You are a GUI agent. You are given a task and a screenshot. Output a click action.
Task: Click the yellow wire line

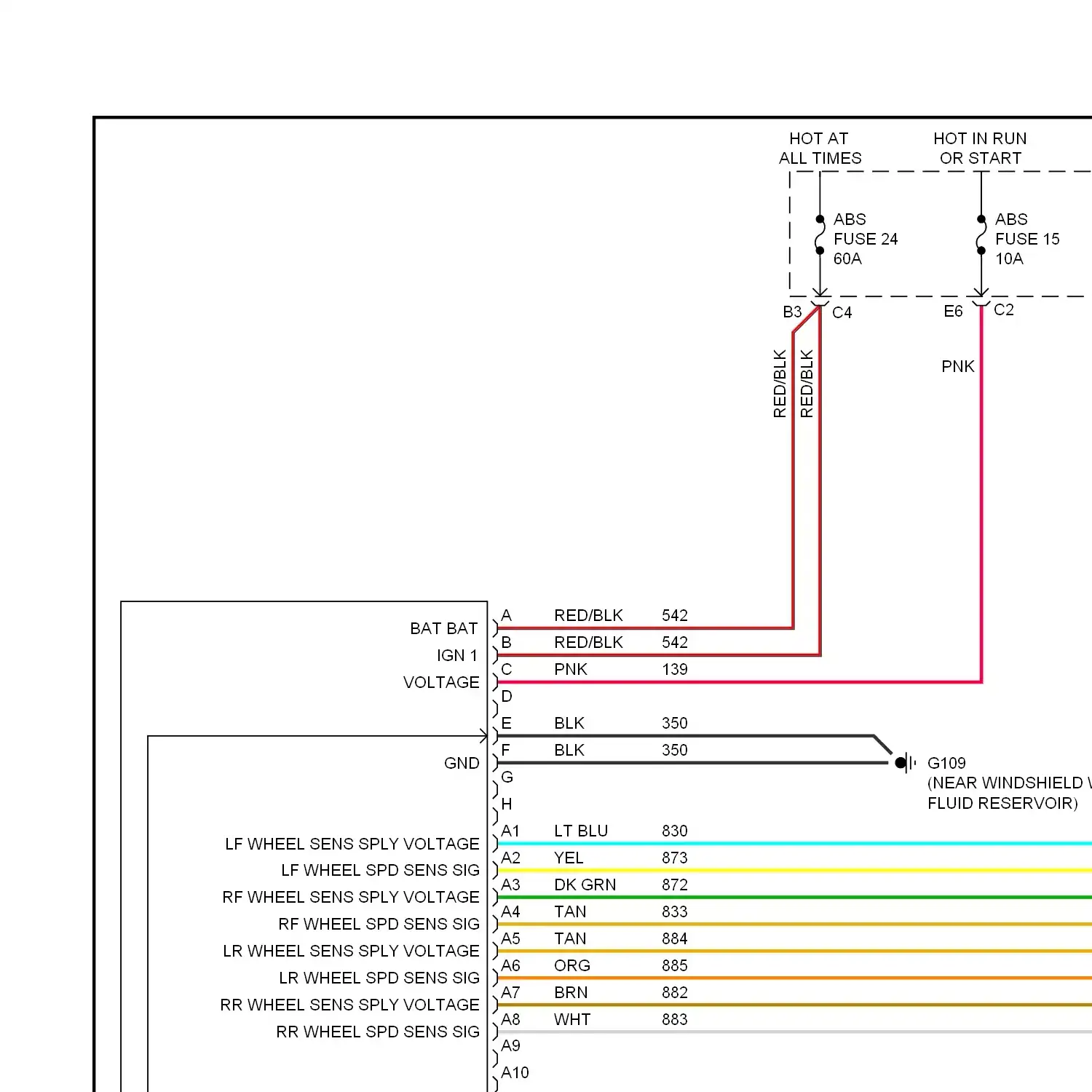click(x=794, y=870)
